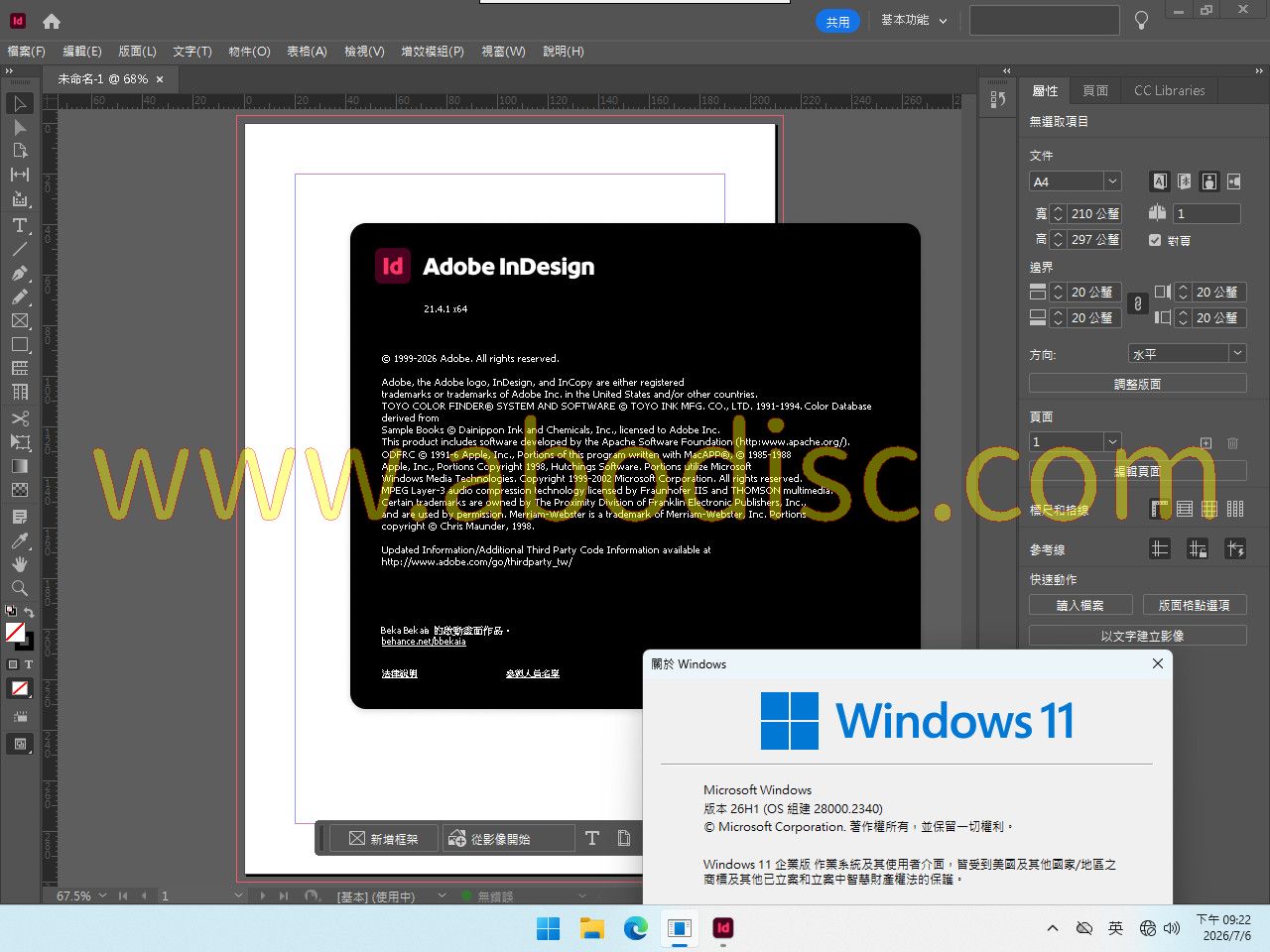The height and width of the screenshot is (952, 1270).
Task: Open the lightbulb Discover panel
Action: (1142, 21)
